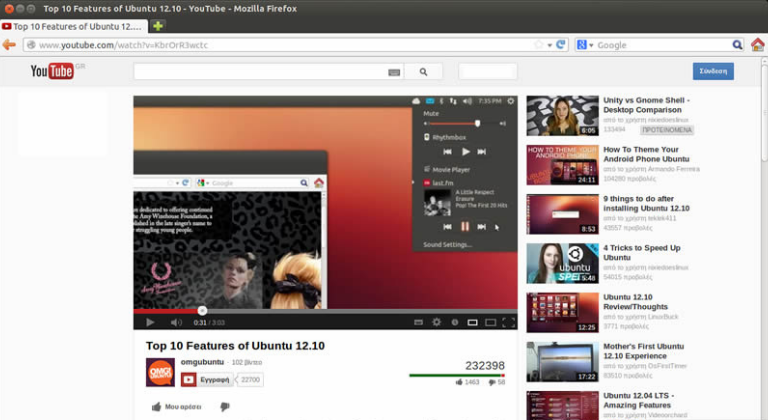The width and height of the screenshot is (768, 420).
Task: Click the ΠΡΟΤΕΙΝΟΜΕΝΑ recommended badge
Action: pyautogui.click(x=667, y=130)
